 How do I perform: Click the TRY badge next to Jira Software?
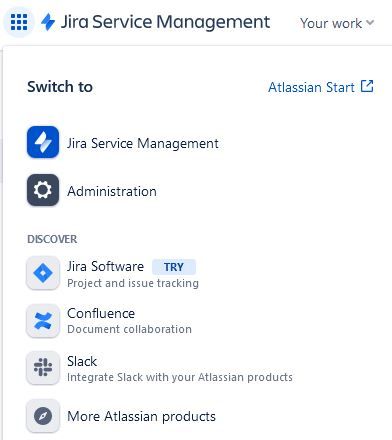point(174,267)
